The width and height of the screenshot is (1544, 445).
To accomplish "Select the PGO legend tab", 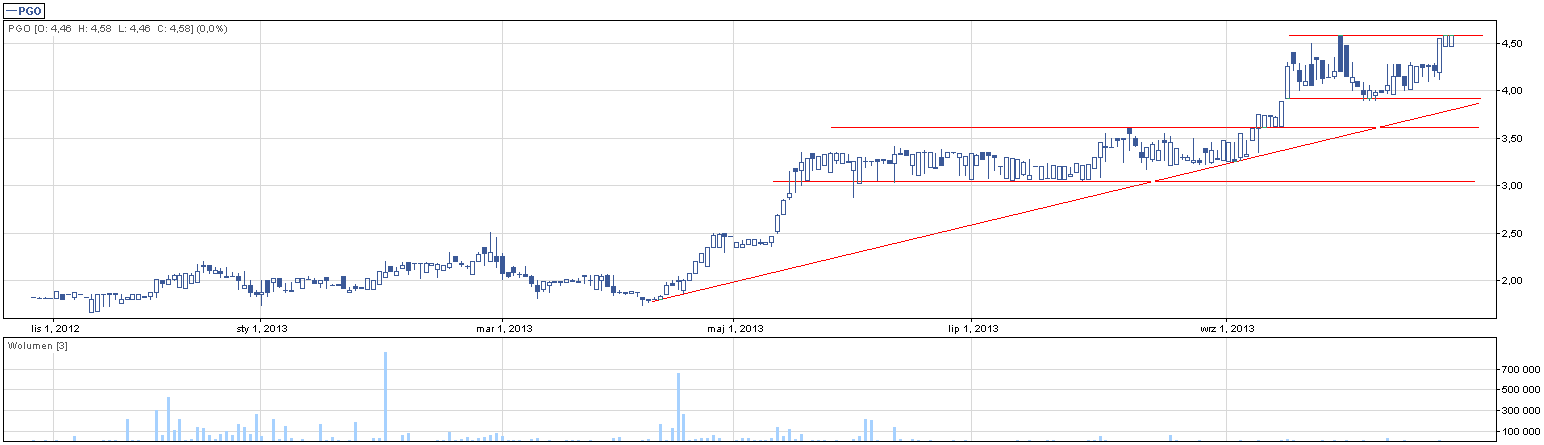I will (x=24, y=10).
